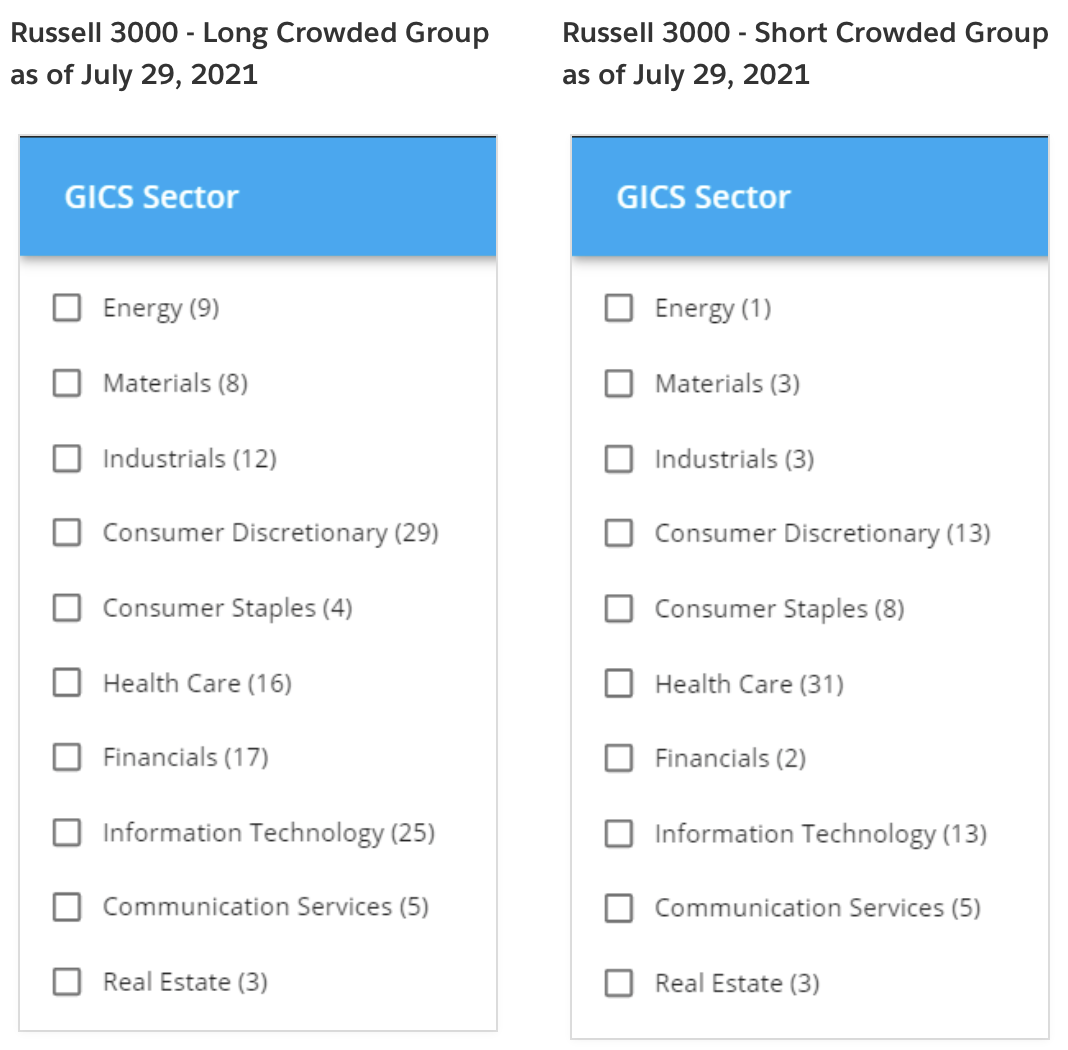Toggle Health Care (31) checkbox

[x=619, y=684]
